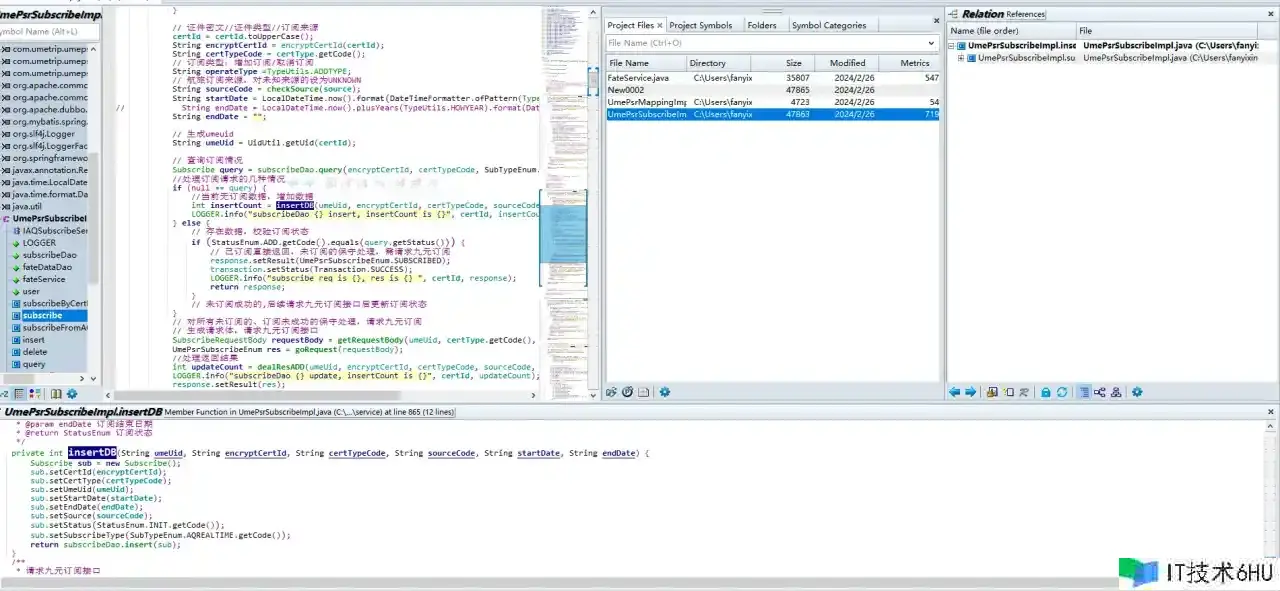Viewport: 1280px width, 591px height.
Task: Open the Symbol Categories tab
Action: (x=828, y=25)
